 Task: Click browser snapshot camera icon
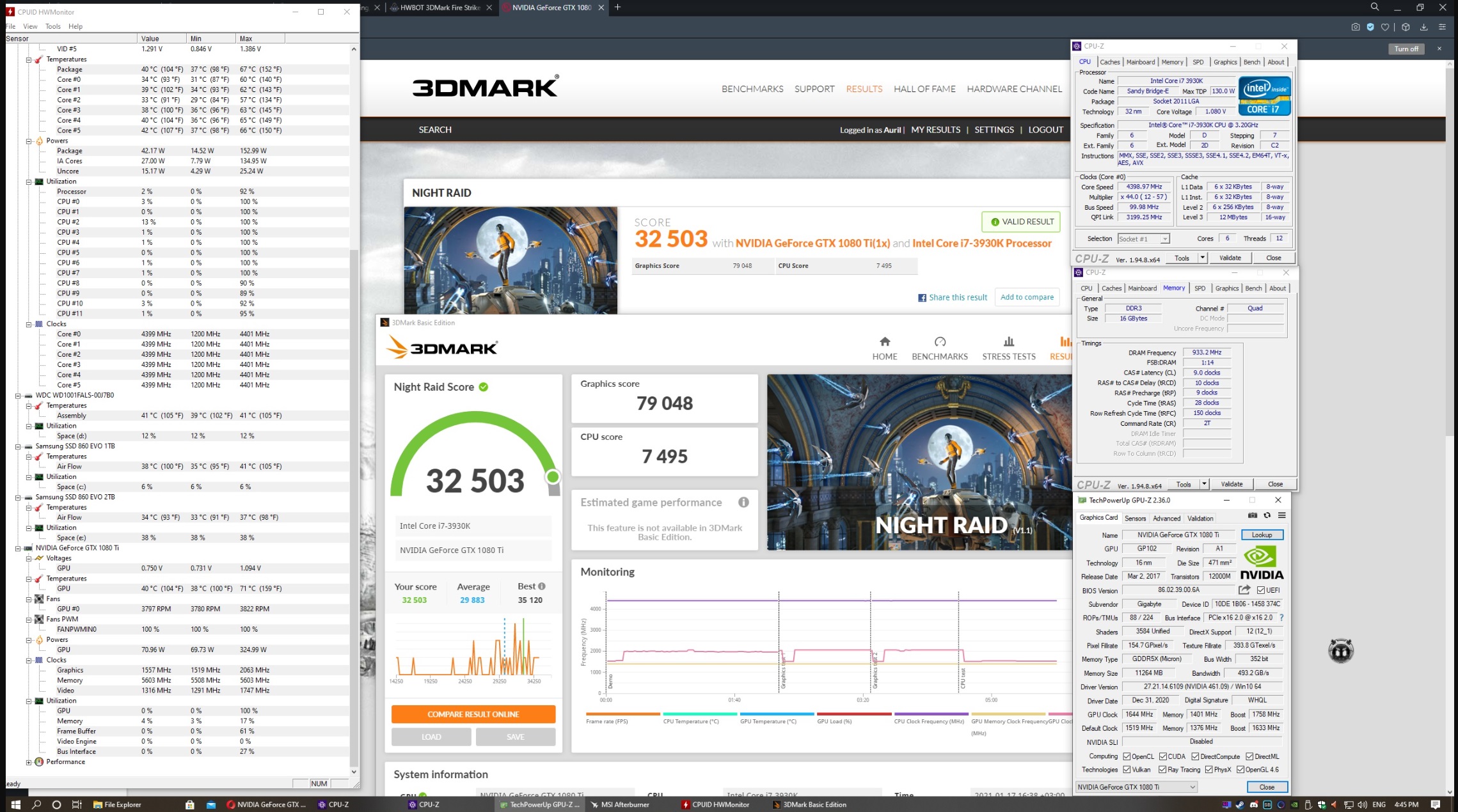pos(1355,27)
